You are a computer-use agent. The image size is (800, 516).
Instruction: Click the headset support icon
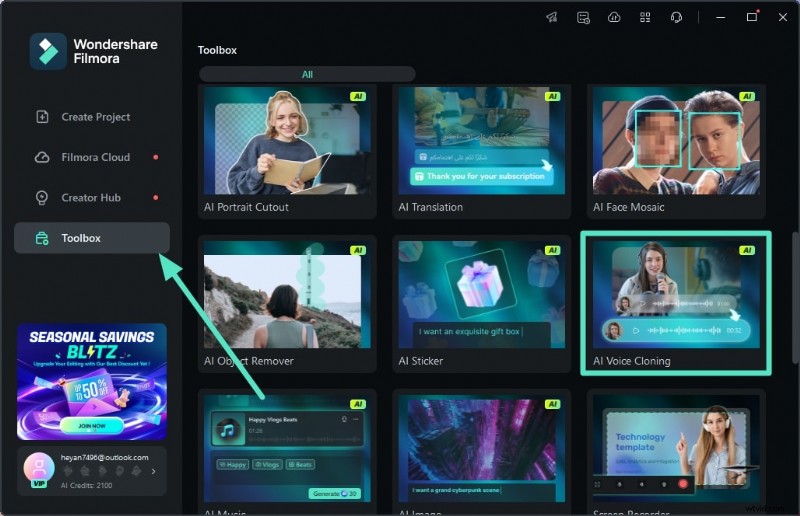[676, 18]
